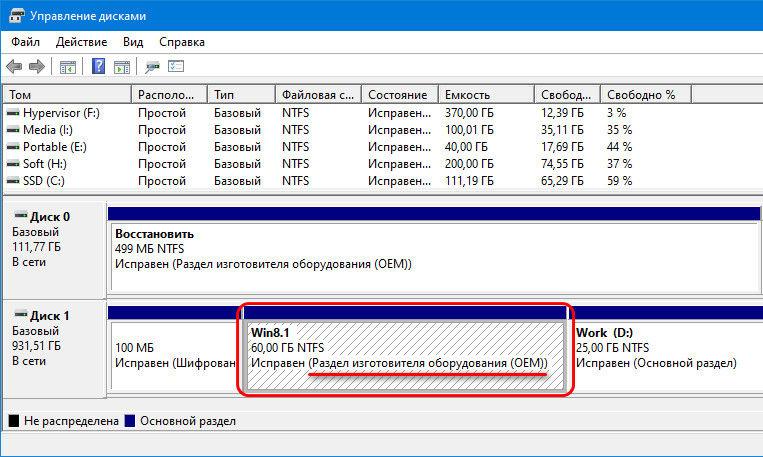Click the blue Основной раздел legend swatch
Screen dimensions: 763x457
(130, 421)
